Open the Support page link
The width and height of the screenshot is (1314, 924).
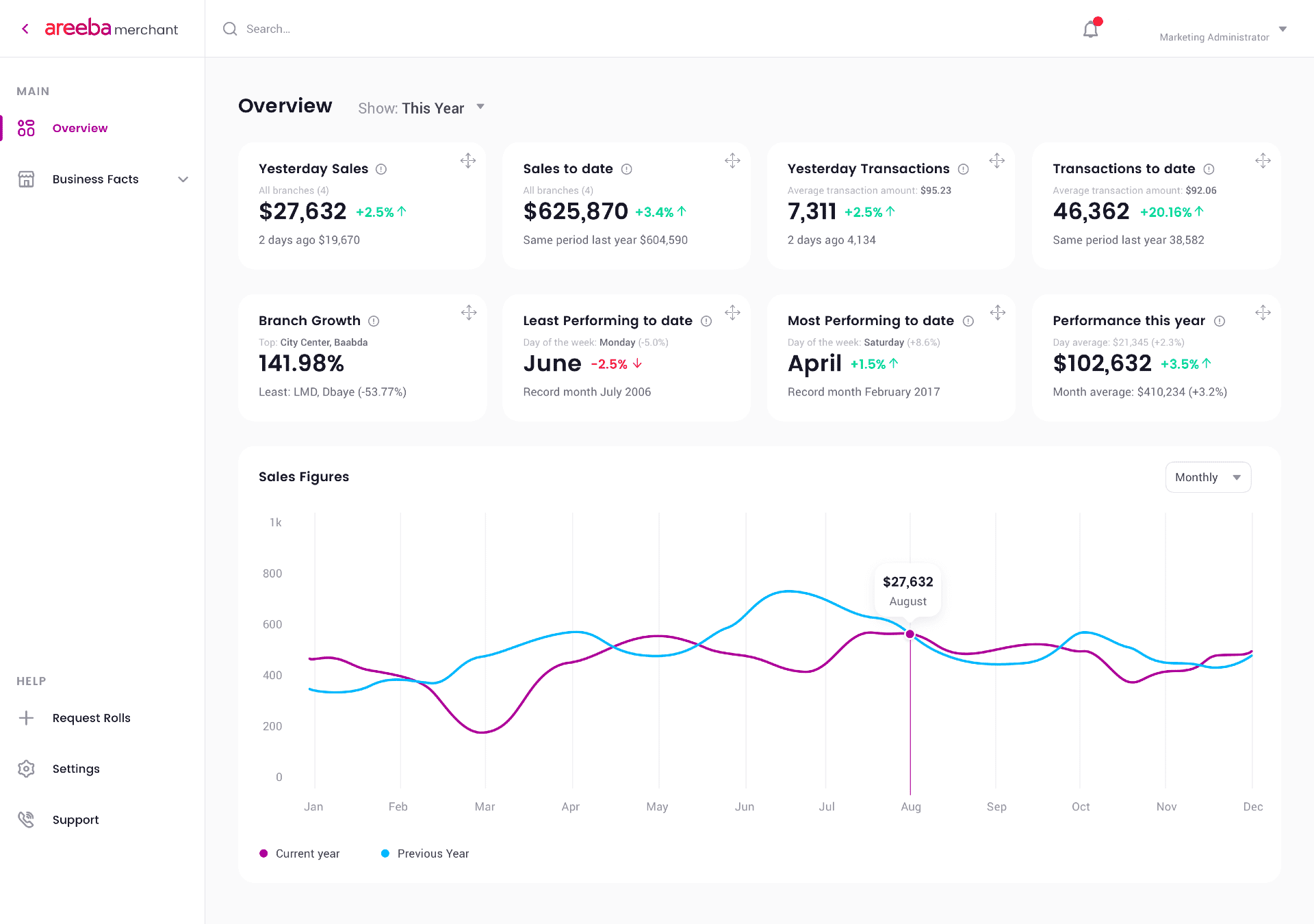(75, 819)
